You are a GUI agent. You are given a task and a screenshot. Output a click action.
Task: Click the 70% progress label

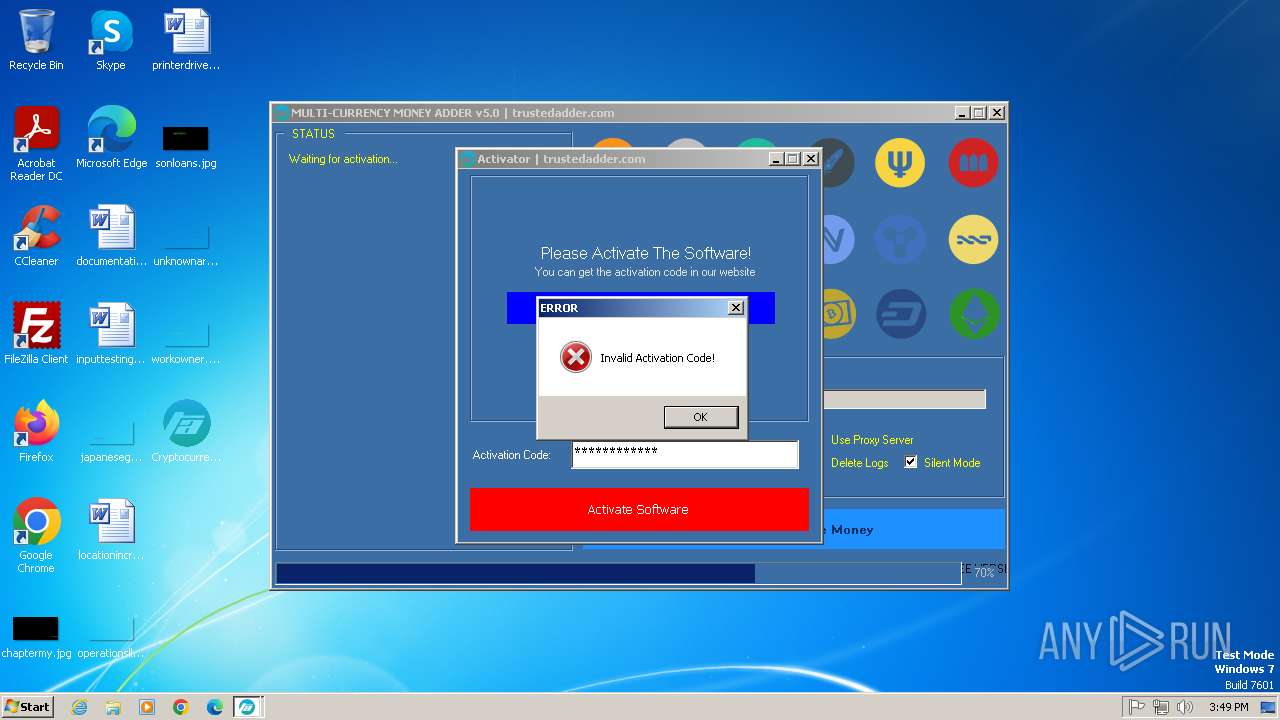(984, 573)
